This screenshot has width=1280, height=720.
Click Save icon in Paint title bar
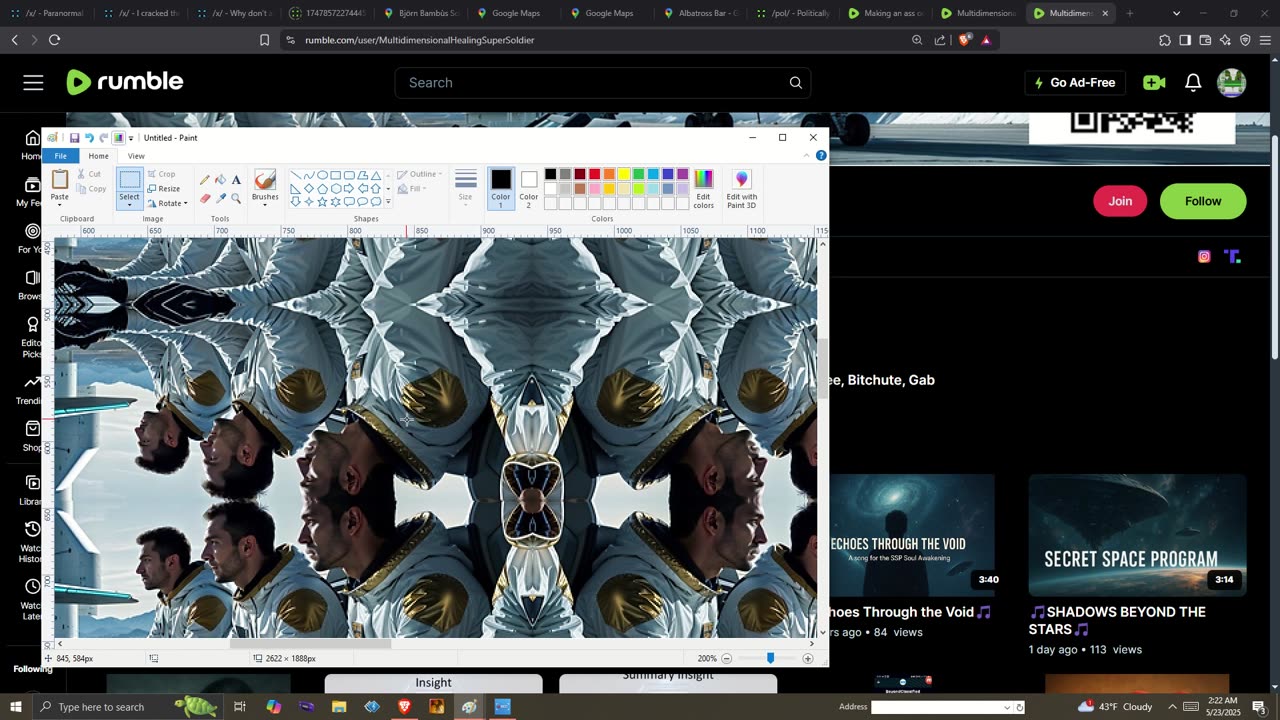pyautogui.click(x=74, y=138)
